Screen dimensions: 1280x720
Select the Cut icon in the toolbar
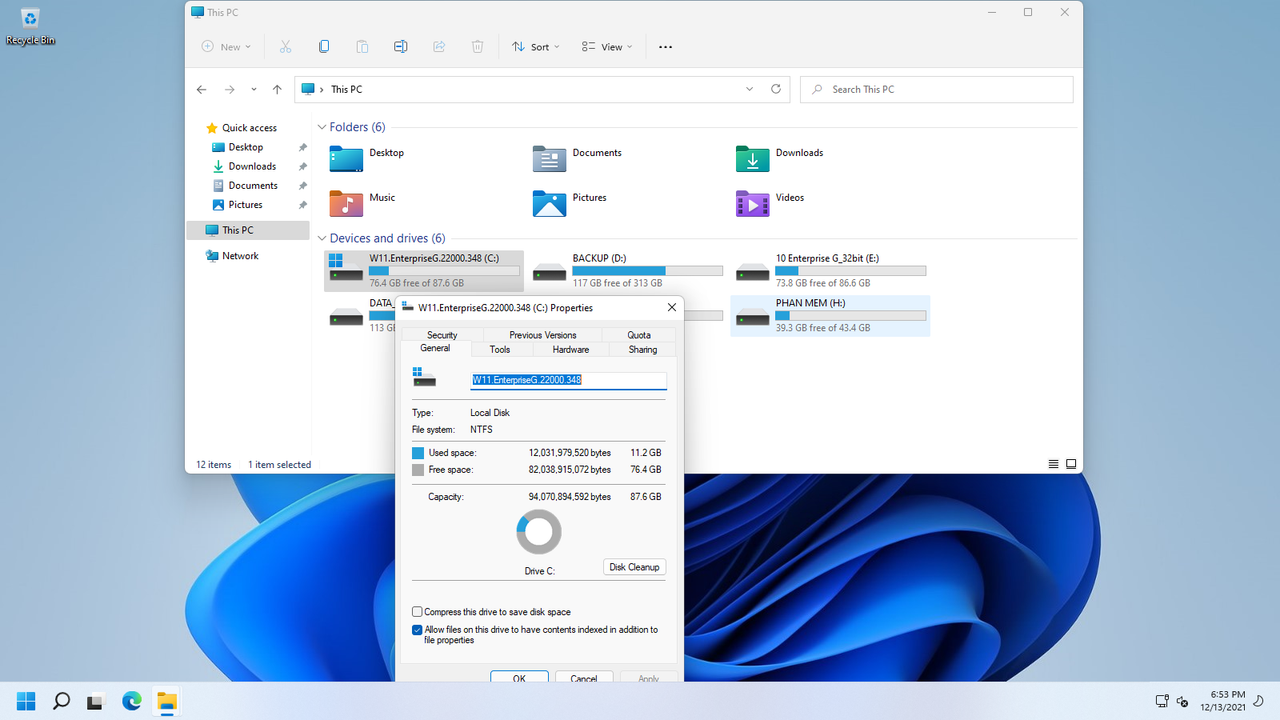tap(285, 46)
